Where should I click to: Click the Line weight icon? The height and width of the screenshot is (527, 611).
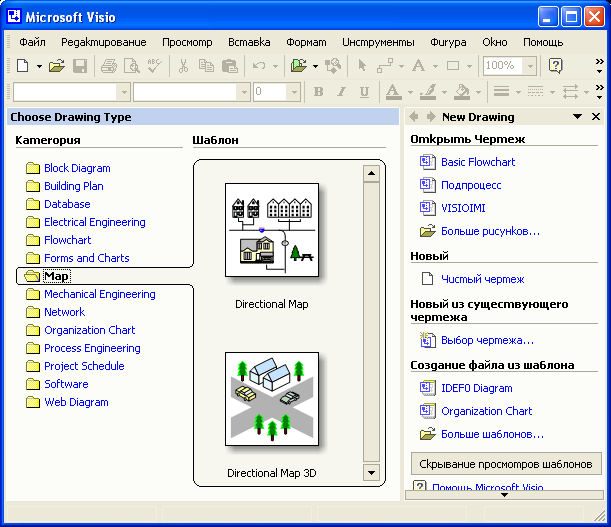(502, 92)
